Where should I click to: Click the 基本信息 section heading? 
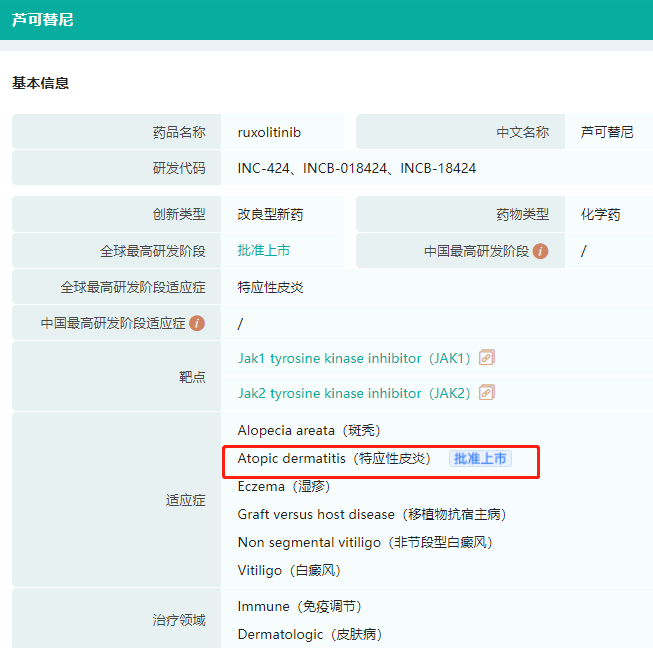click(40, 83)
